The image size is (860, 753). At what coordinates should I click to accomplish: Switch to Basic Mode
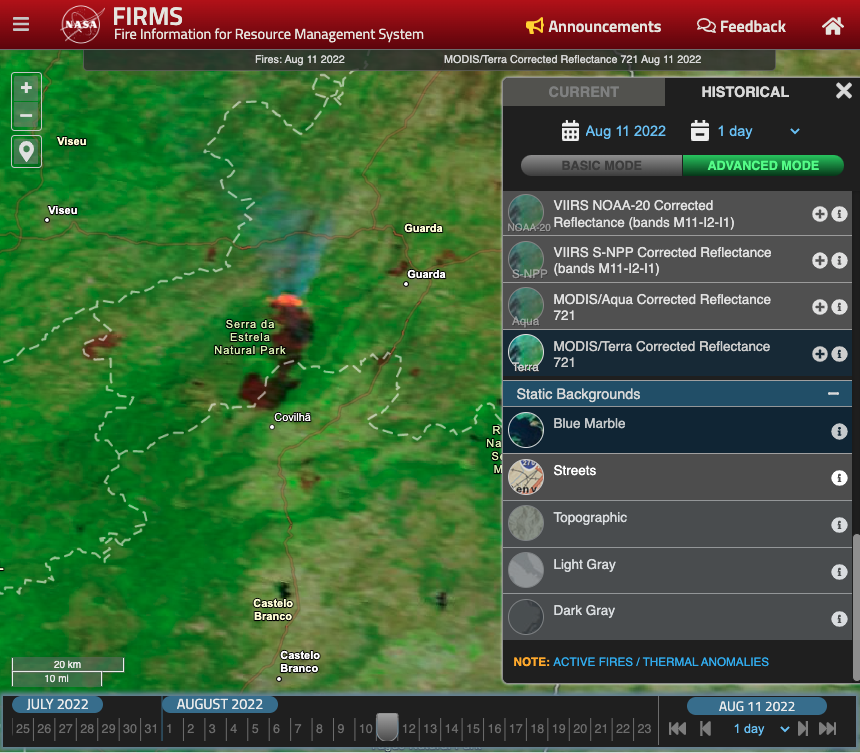(601, 165)
